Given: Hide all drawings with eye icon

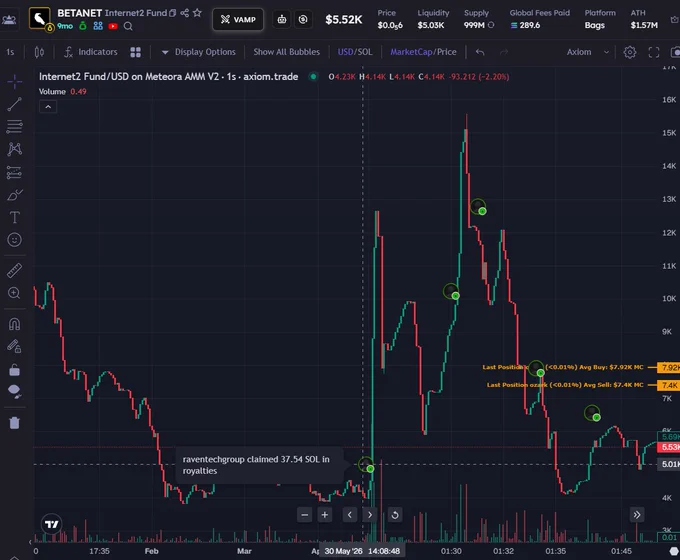Looking at the screenshot, I should [x=14, y=391].
